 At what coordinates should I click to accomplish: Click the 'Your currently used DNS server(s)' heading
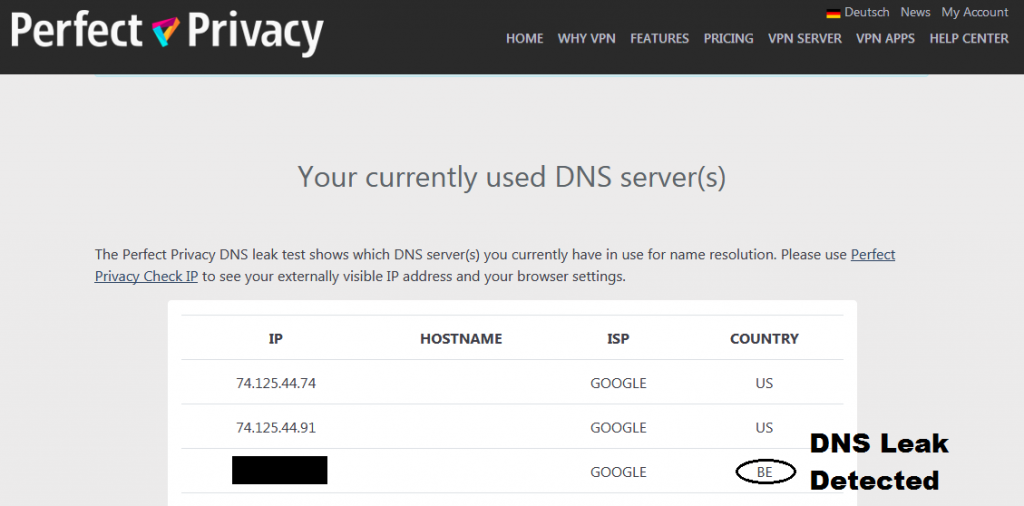click(511, 178)
